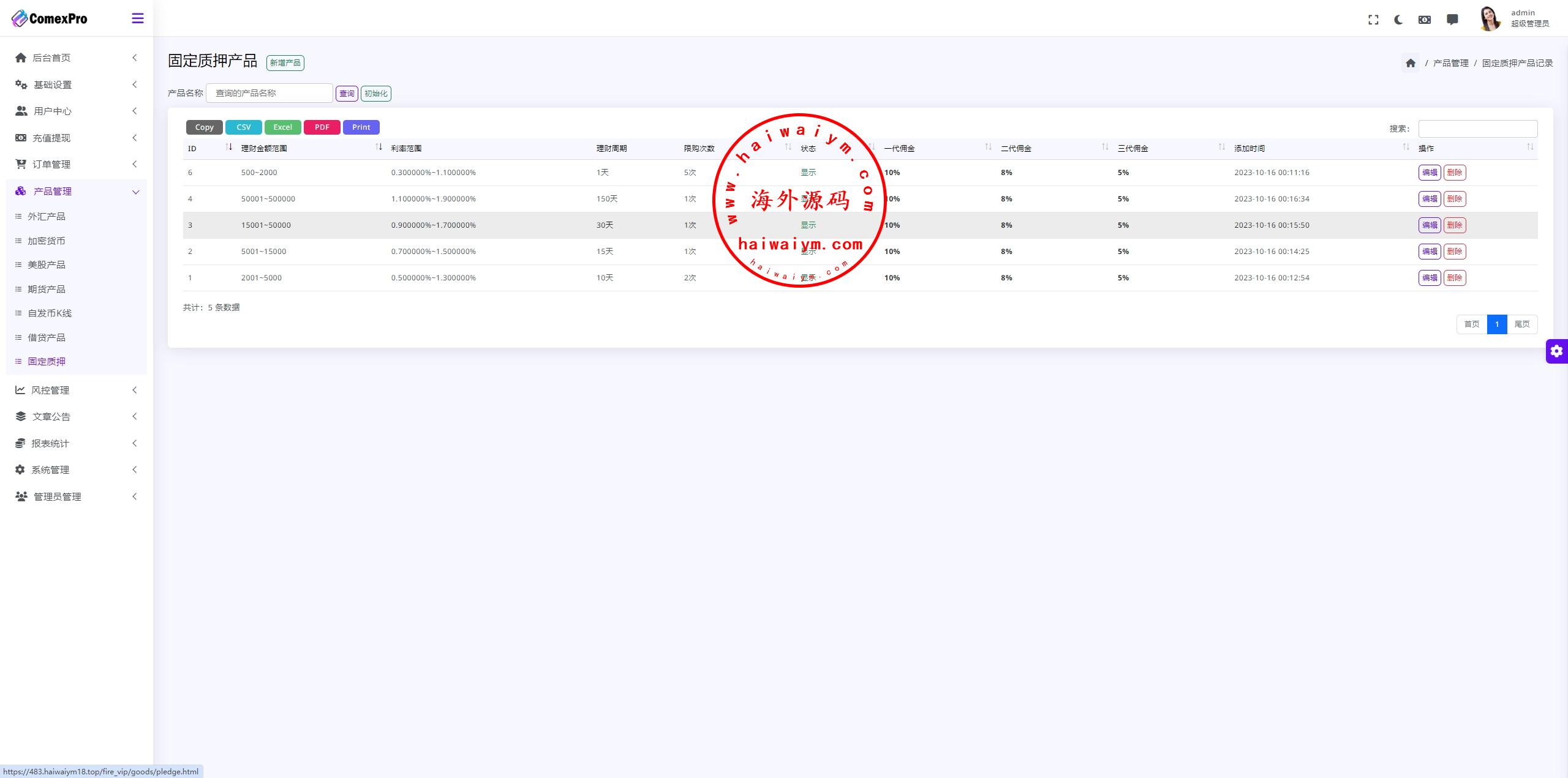Click 产品名称 query input field
This screenshot has height=778, width=1568.
[269, 93]
